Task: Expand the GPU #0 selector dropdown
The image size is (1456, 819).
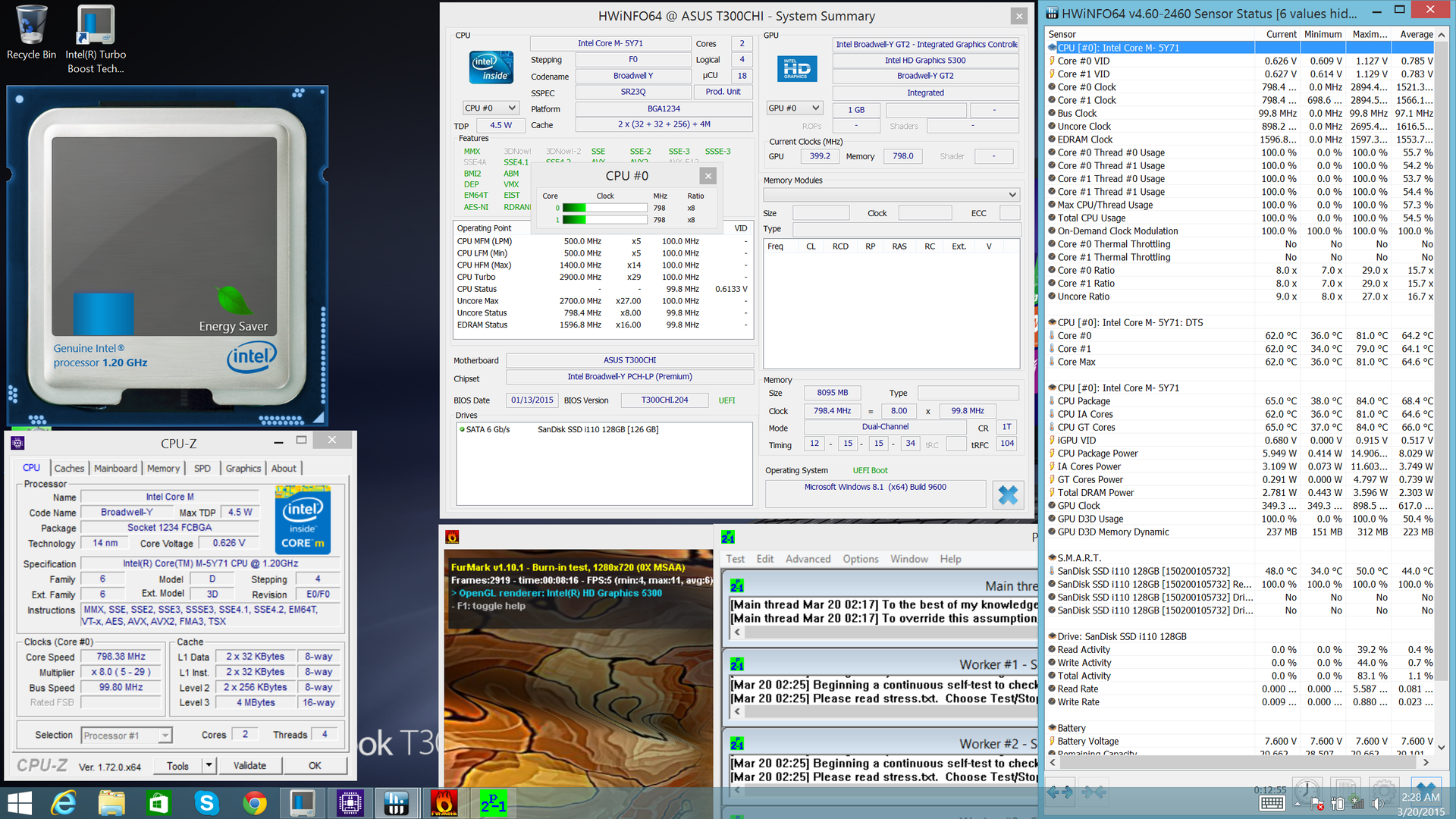Action: 815,108
